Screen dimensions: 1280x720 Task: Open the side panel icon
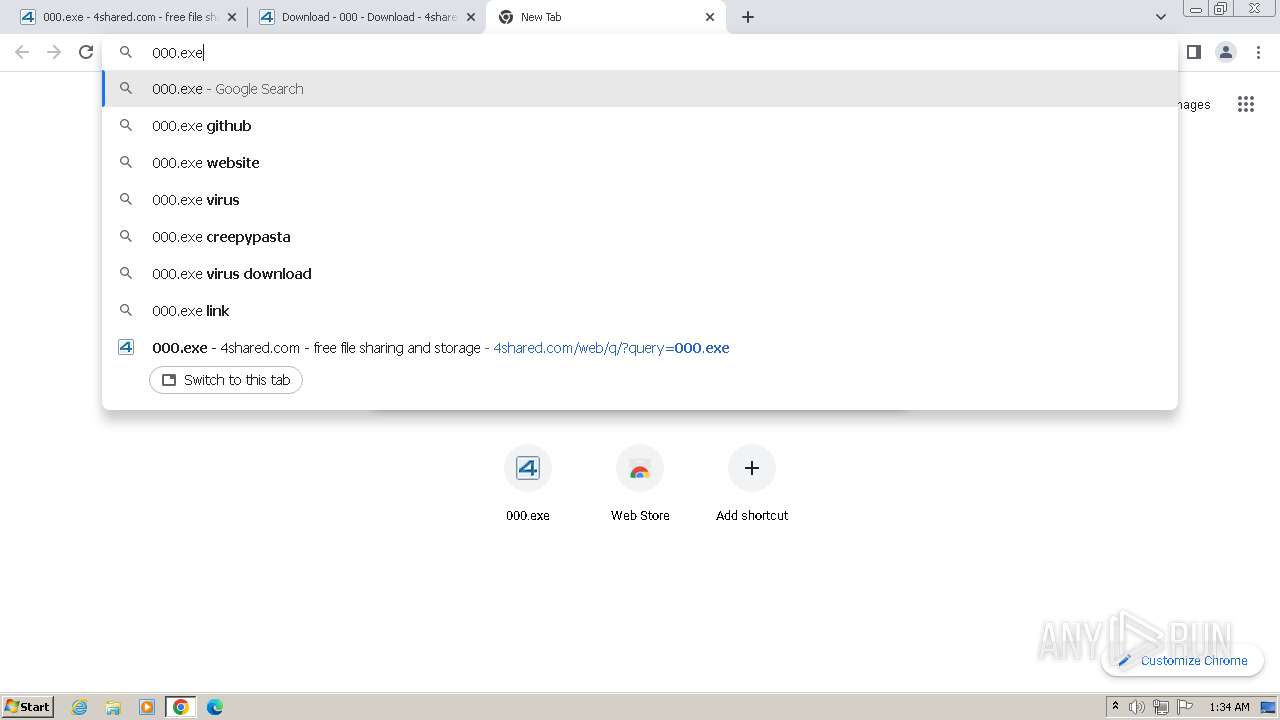tap(1193, 52)
